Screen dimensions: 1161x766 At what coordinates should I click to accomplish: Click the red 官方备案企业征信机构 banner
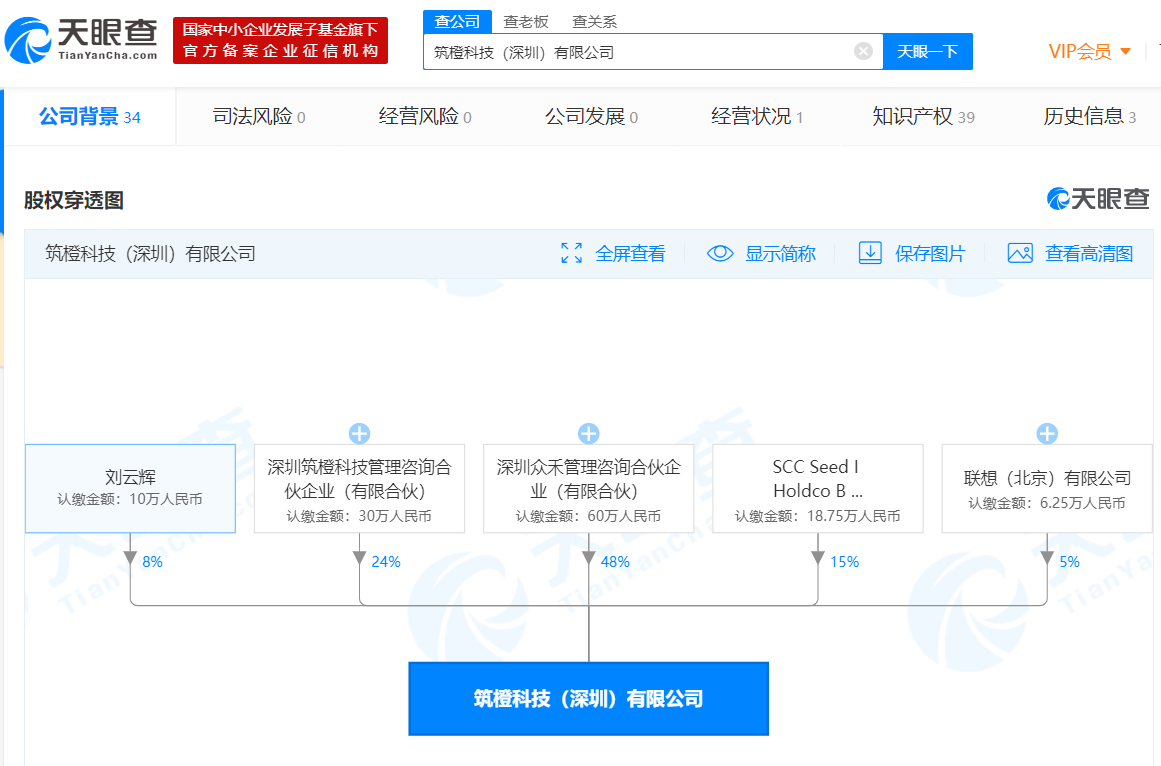(280, 40)
